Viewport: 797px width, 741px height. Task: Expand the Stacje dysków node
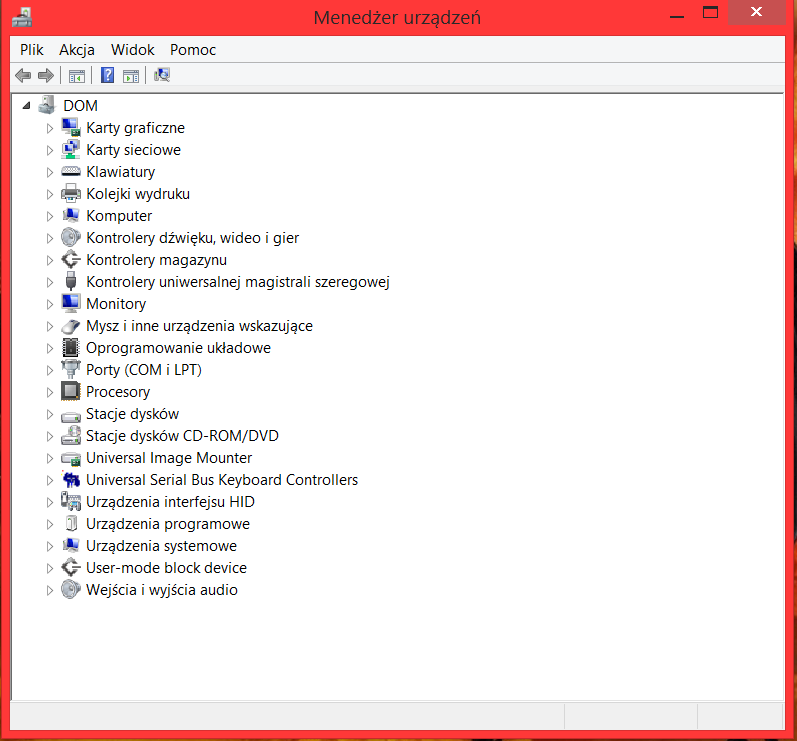point(49,414)
